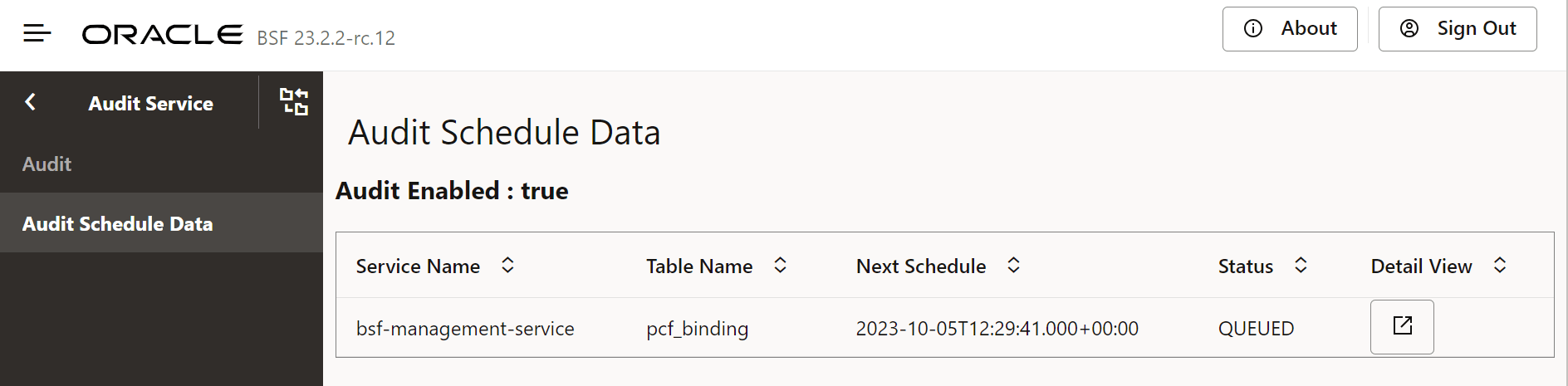This screenshot has height=386, width=1568.
Task: Sort by Next Schedule arrows
Action: 1013,266
